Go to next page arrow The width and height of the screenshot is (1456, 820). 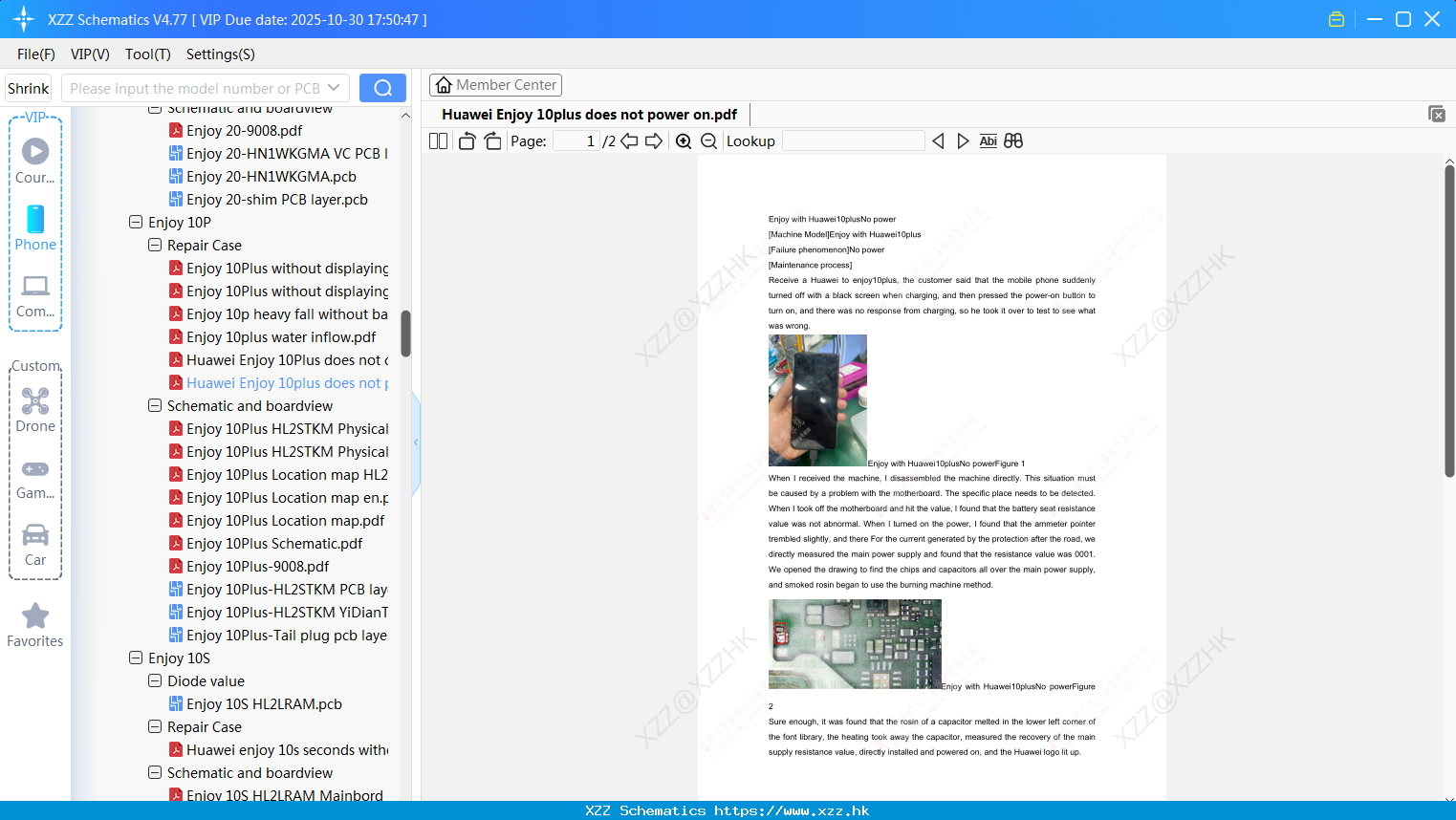pos(654,141)
